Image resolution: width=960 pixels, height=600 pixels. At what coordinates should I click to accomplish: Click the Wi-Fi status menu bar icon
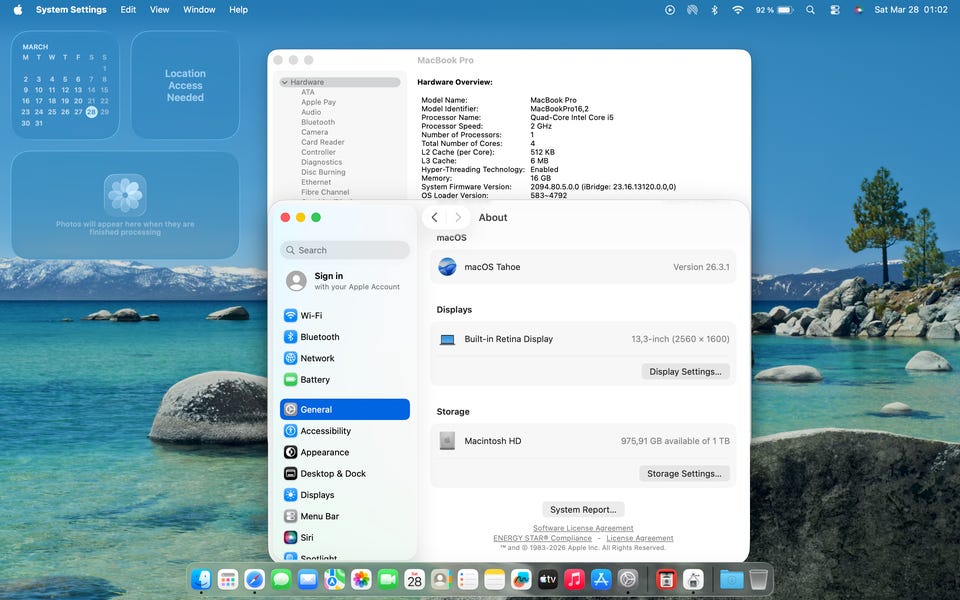point(738,10)
